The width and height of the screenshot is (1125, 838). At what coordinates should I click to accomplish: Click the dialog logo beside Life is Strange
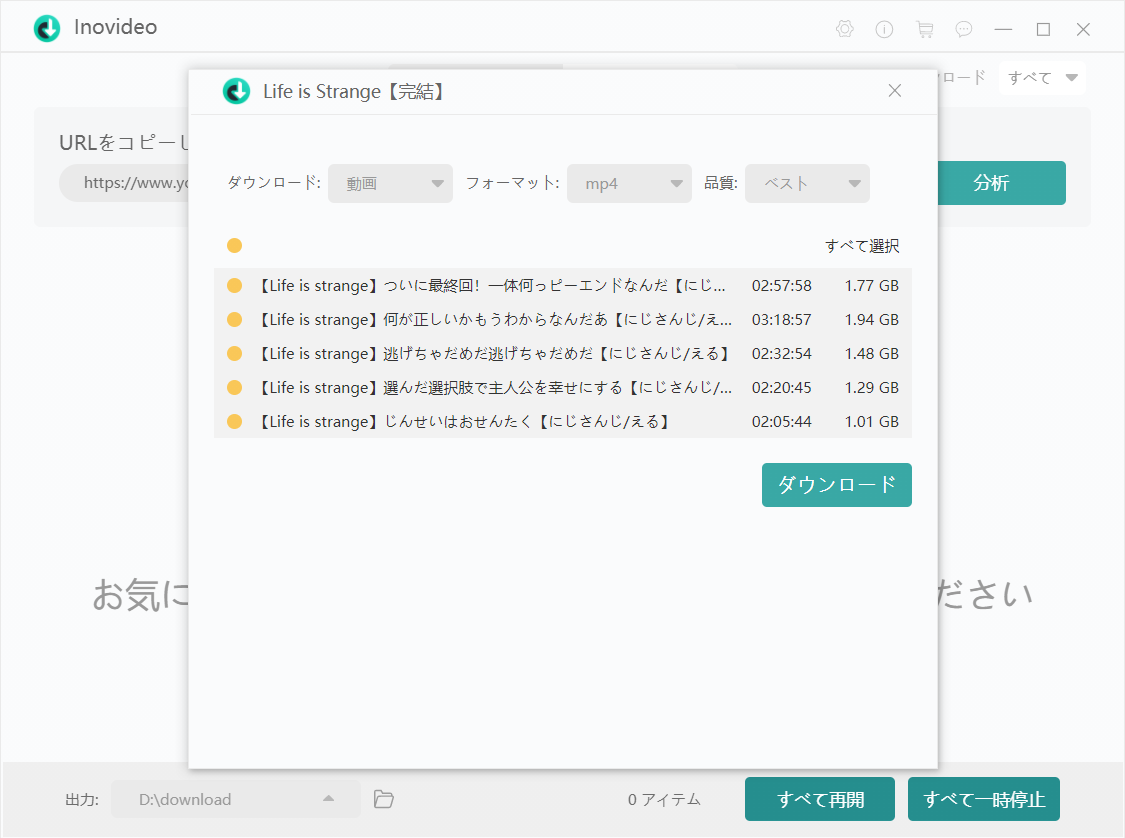pos(236,91)
